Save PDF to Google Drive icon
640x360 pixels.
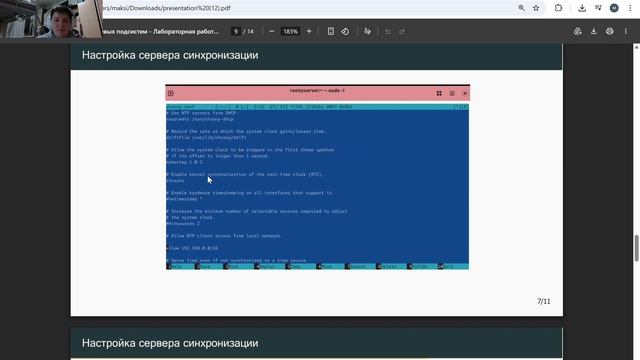coord(578,31)
